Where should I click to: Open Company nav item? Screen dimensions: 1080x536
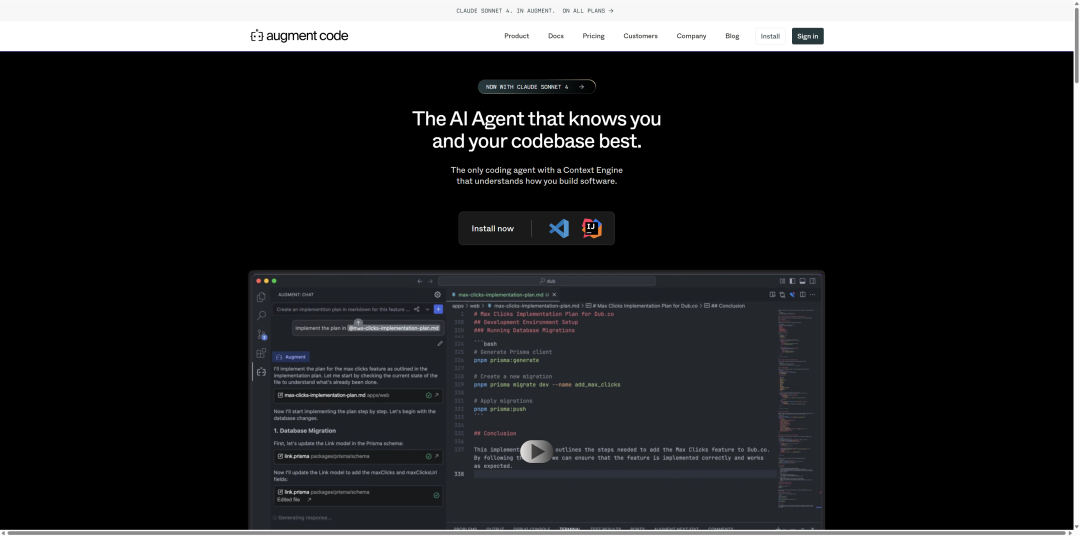click(x=691, y=36)
